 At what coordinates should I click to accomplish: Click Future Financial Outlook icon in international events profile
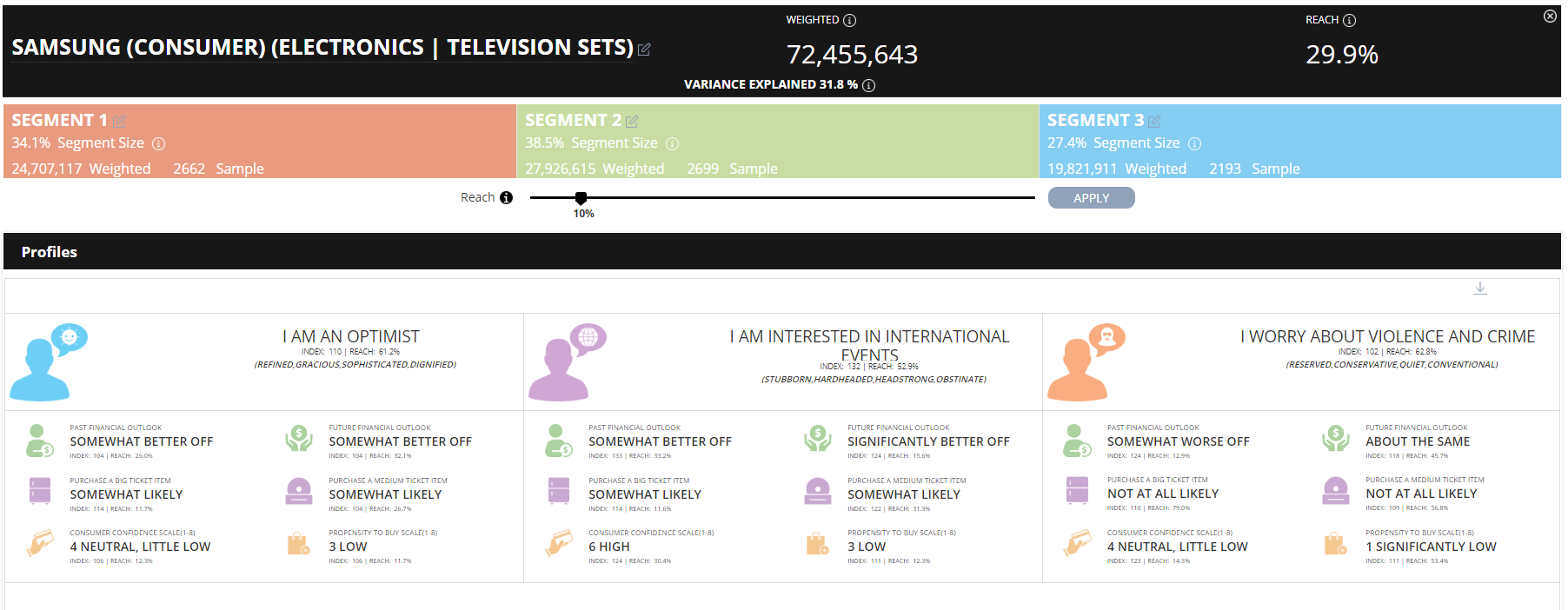tap(818, 439)
